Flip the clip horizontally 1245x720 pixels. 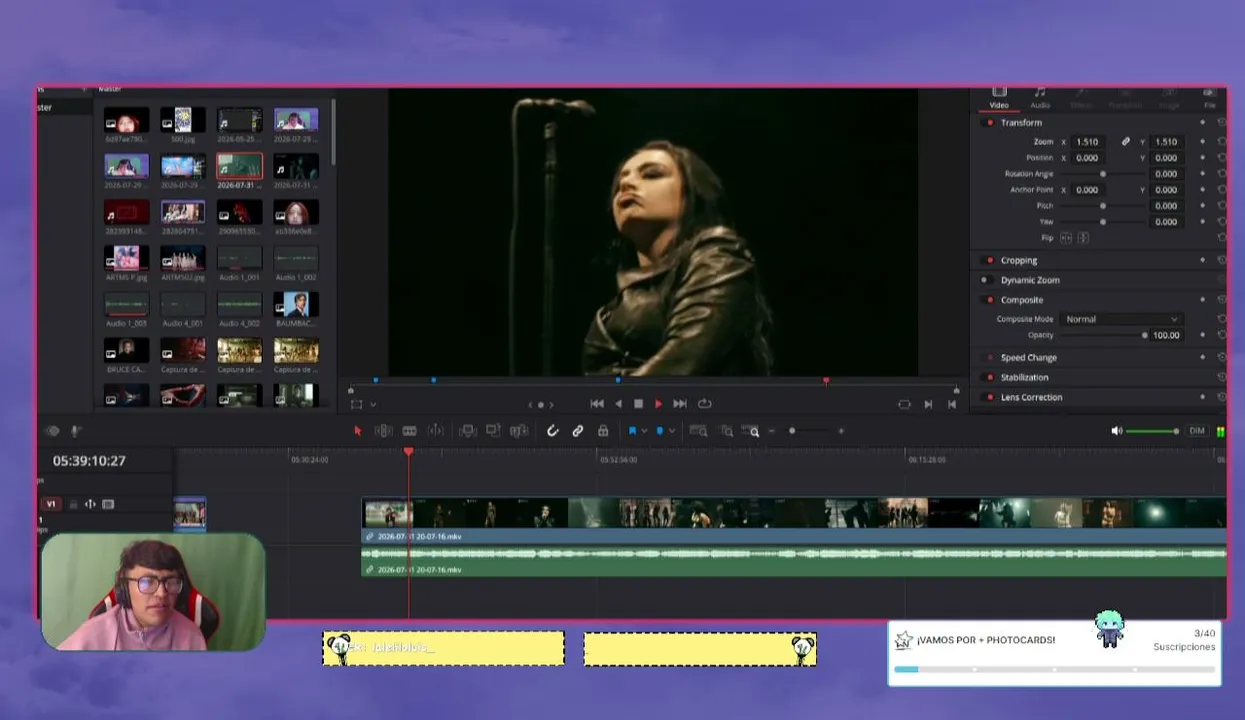pos(1066,238)
